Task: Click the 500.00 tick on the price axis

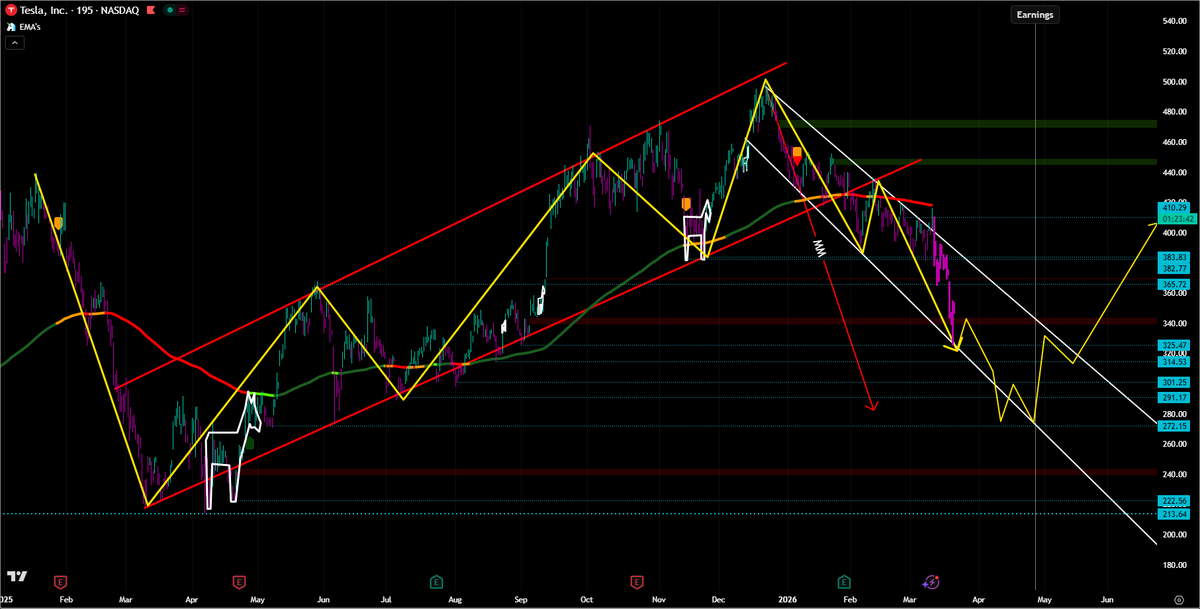Action: [x=1173, y=81]
